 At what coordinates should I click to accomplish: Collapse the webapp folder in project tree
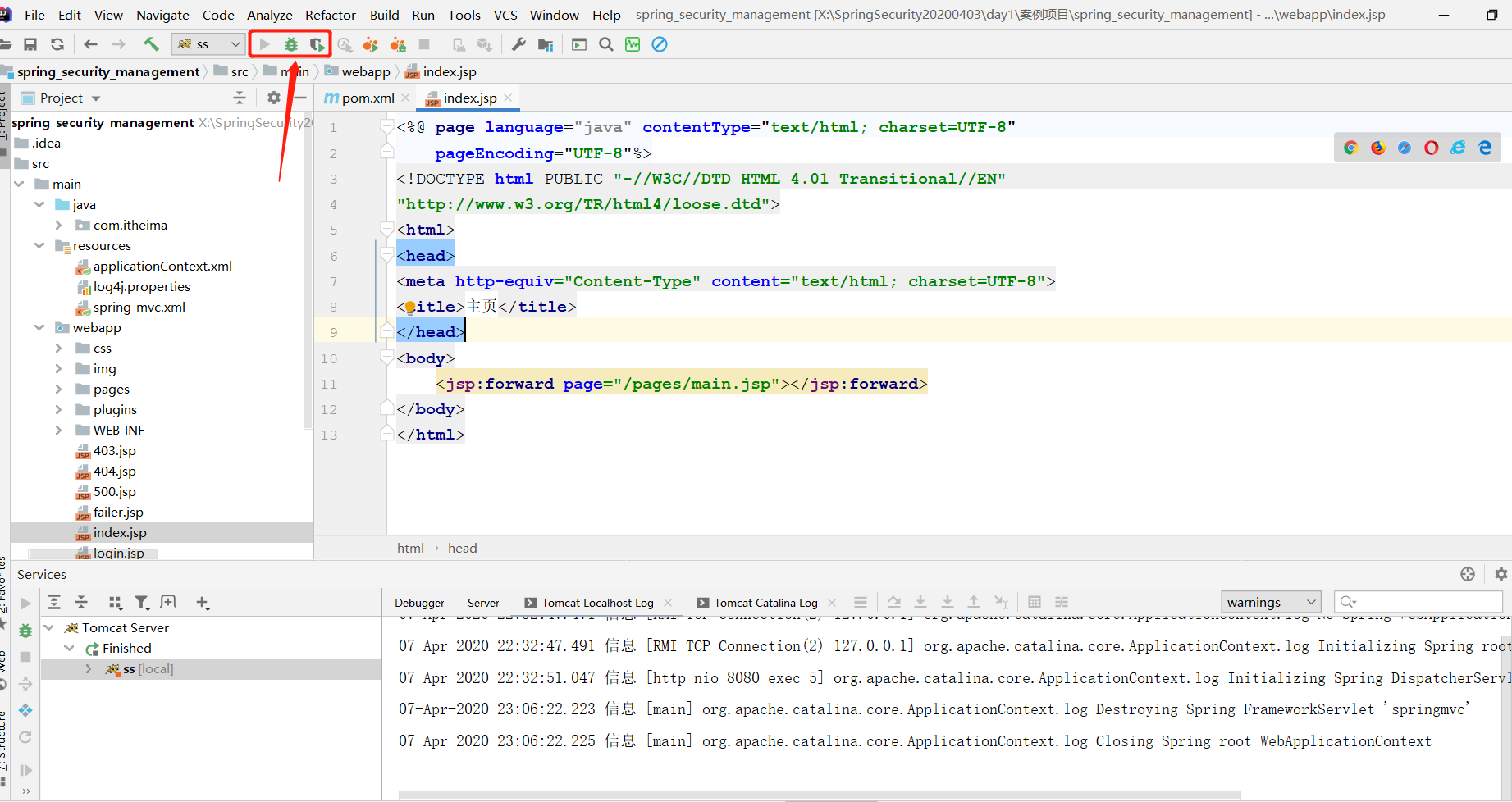tap(39, 327)
